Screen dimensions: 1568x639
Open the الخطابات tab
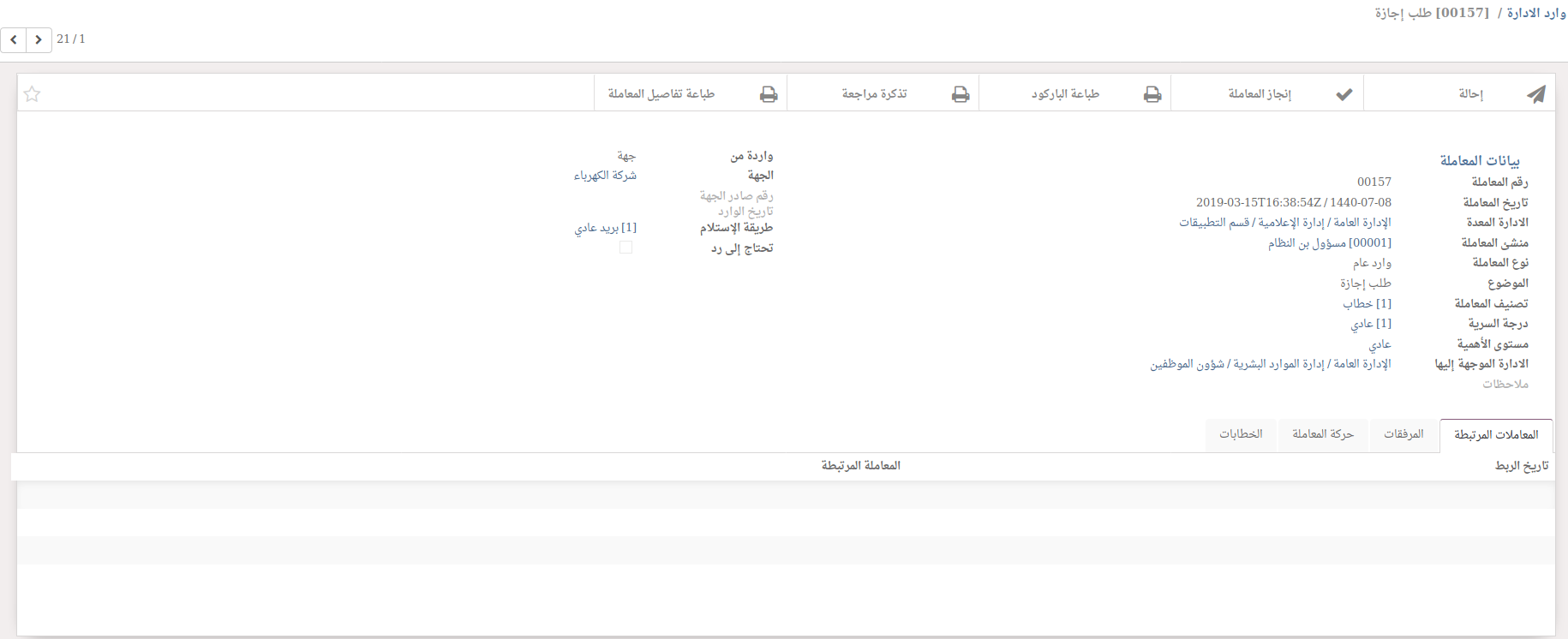tap(1241, 434)
